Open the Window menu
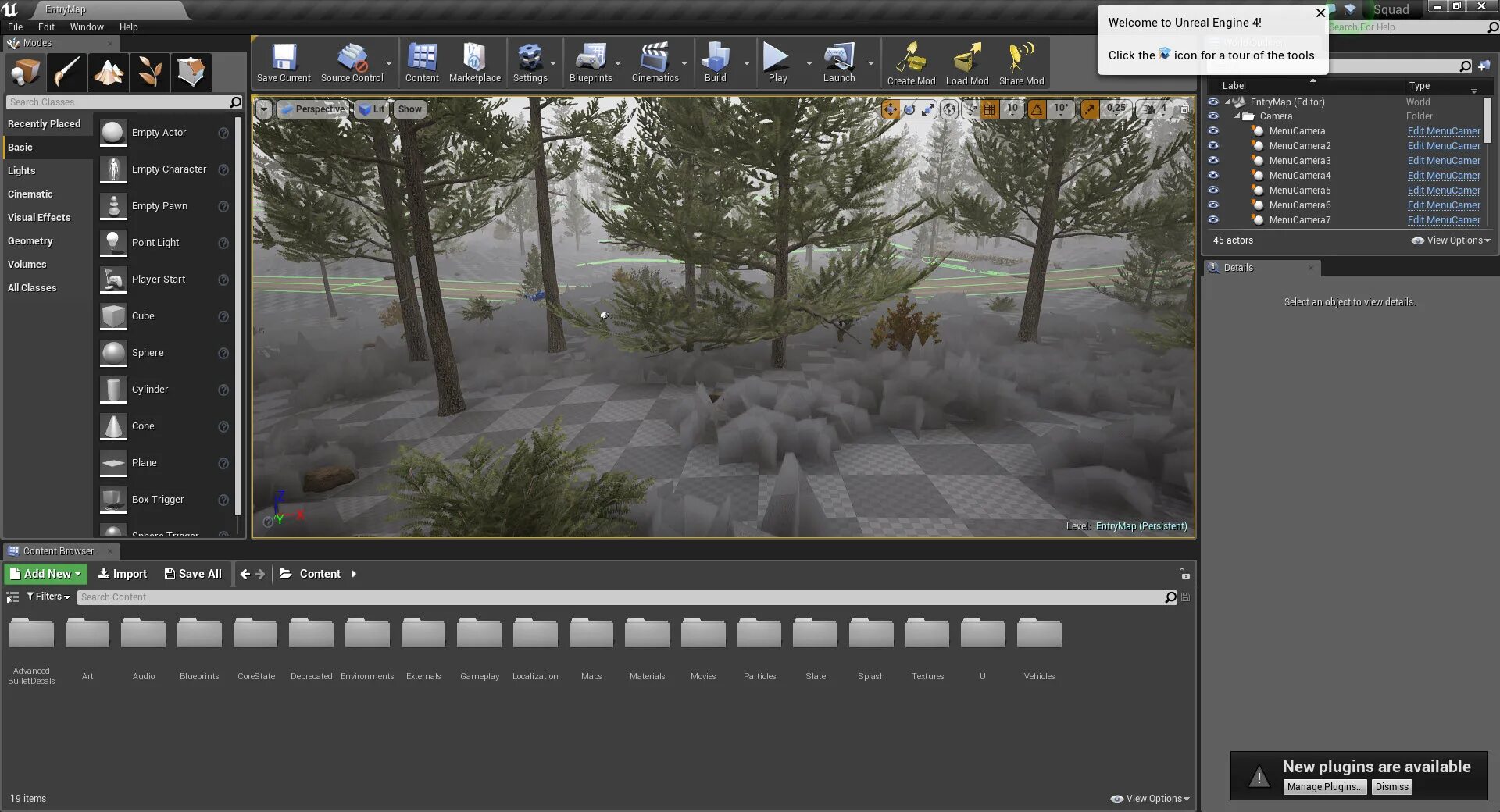 point(87,27)
